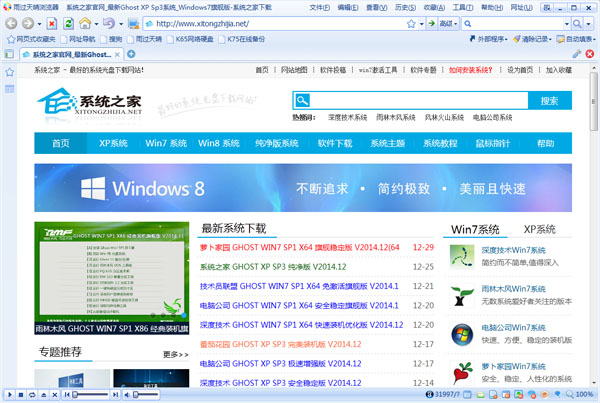Open the home page via house icon
This screenshot has height=403, width=600.
pyautogui.click(x=85, y=24)
